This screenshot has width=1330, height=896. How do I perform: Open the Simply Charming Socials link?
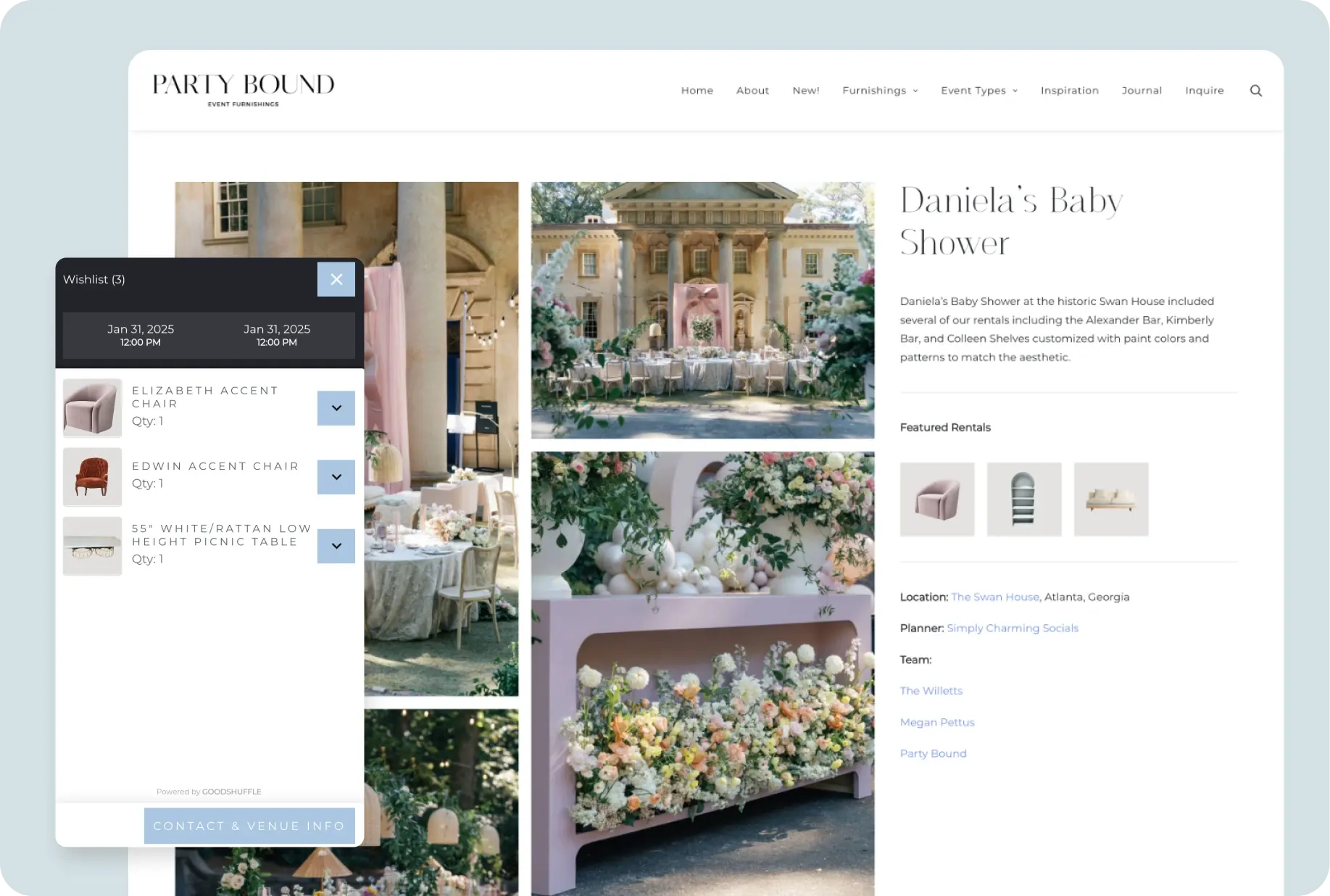pyautogui.click(x=1012, y=629)
